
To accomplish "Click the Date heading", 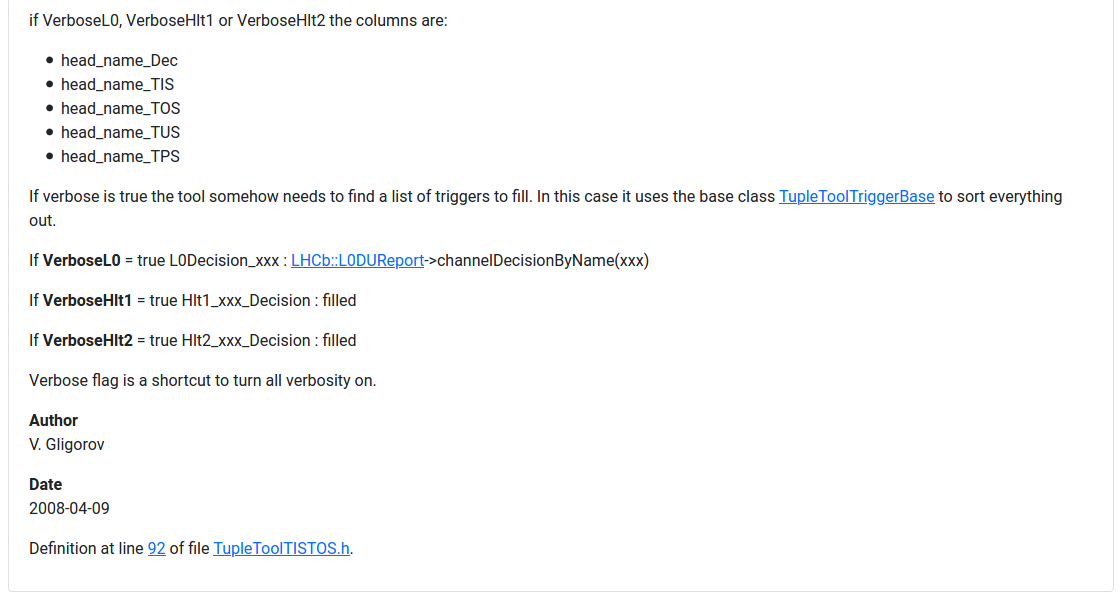I will click(x=46, y=485).
